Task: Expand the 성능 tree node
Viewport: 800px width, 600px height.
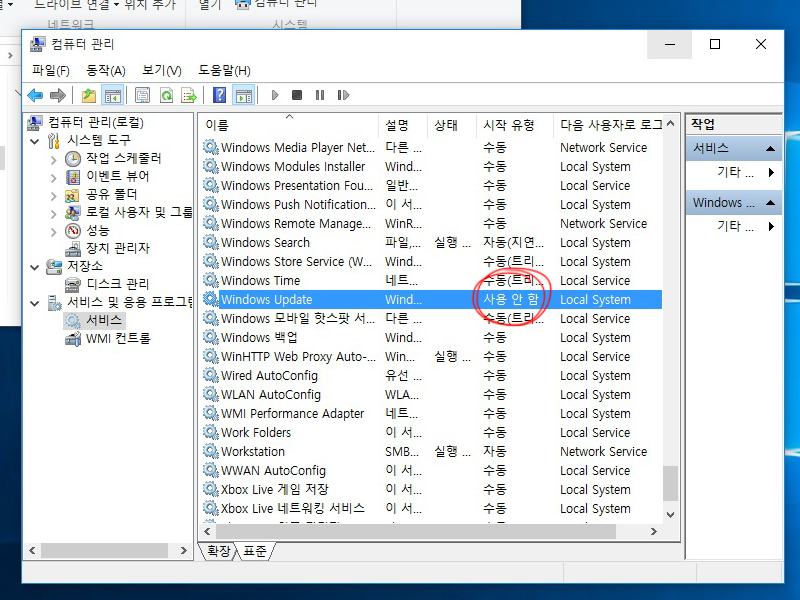Action: pyautogui.click(x=54, y=232)
